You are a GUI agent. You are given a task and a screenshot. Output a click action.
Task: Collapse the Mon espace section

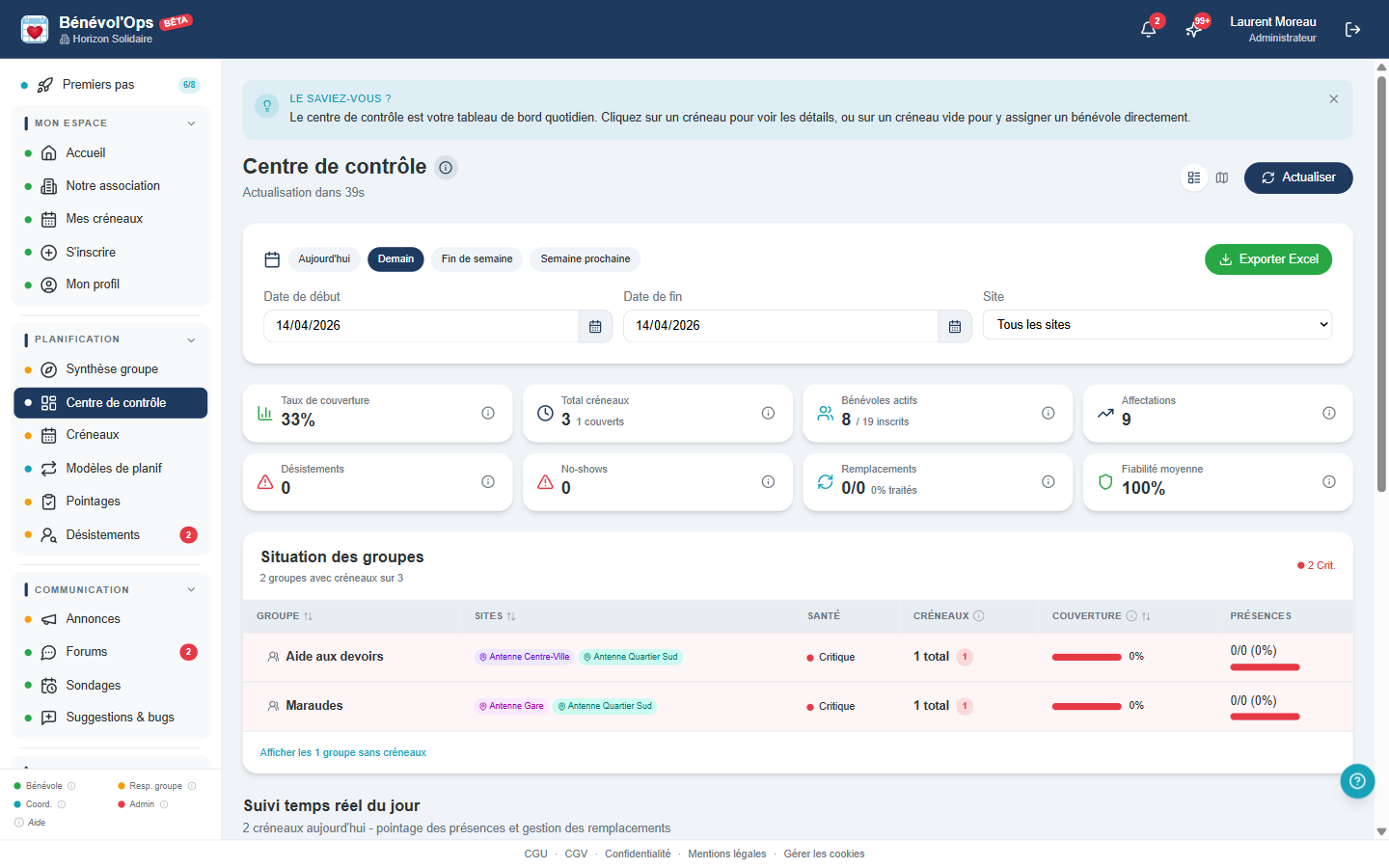(191, 123)
